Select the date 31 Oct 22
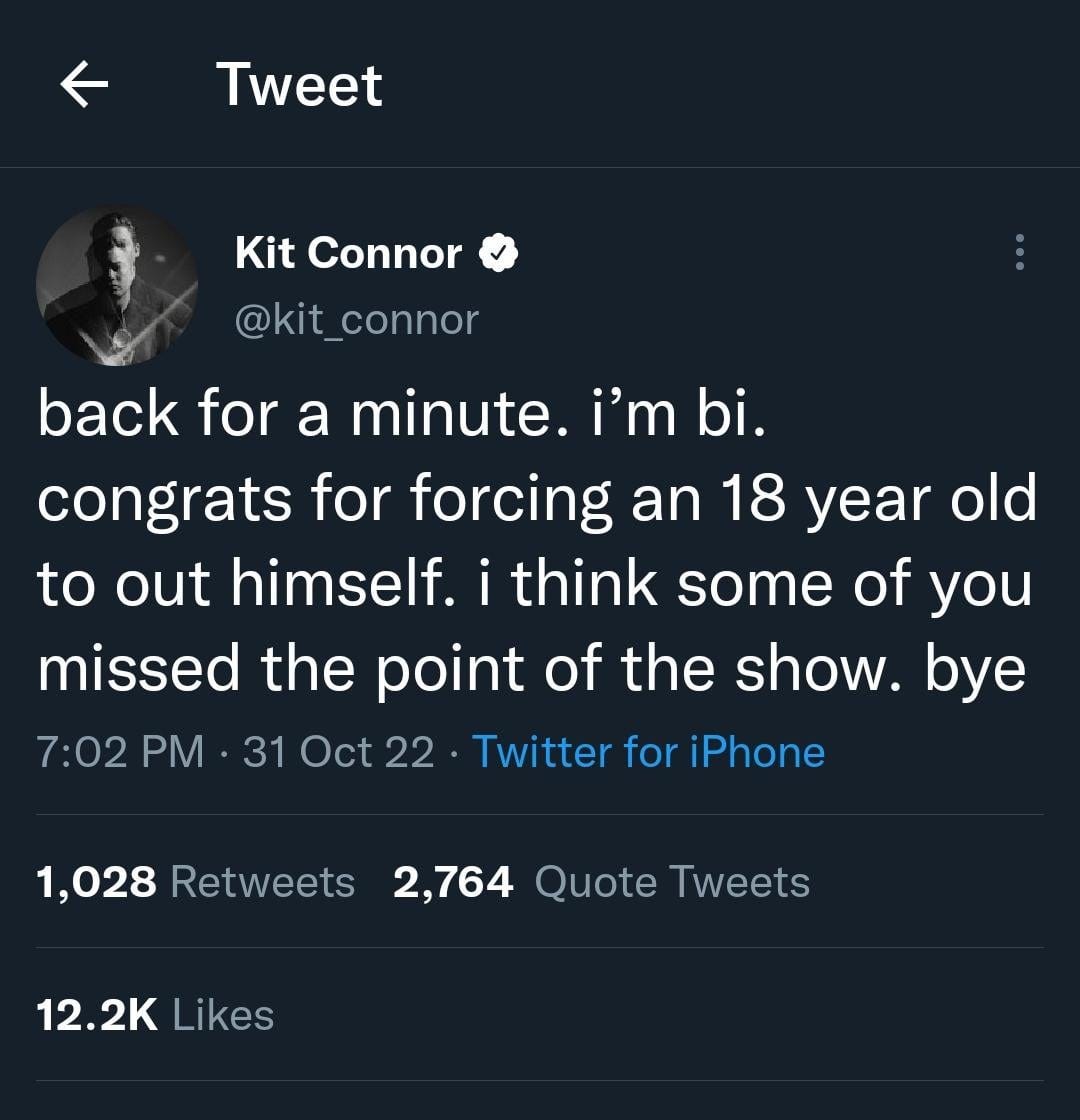This screenshot has width=1080, height=1120. click(328, 750)
